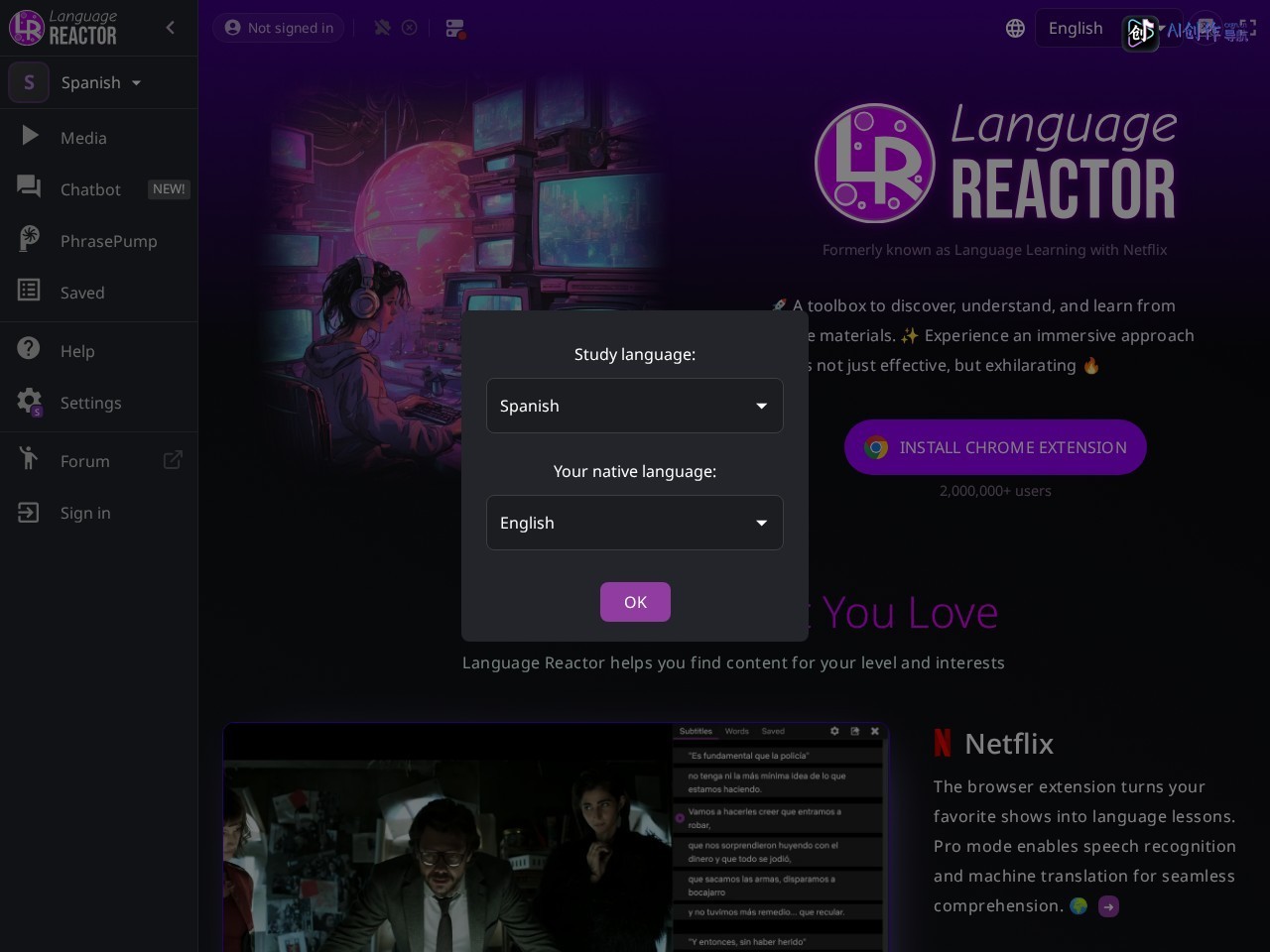Open the Media section
Viewport: 1270px width, 952px height.
coord(99,138)
